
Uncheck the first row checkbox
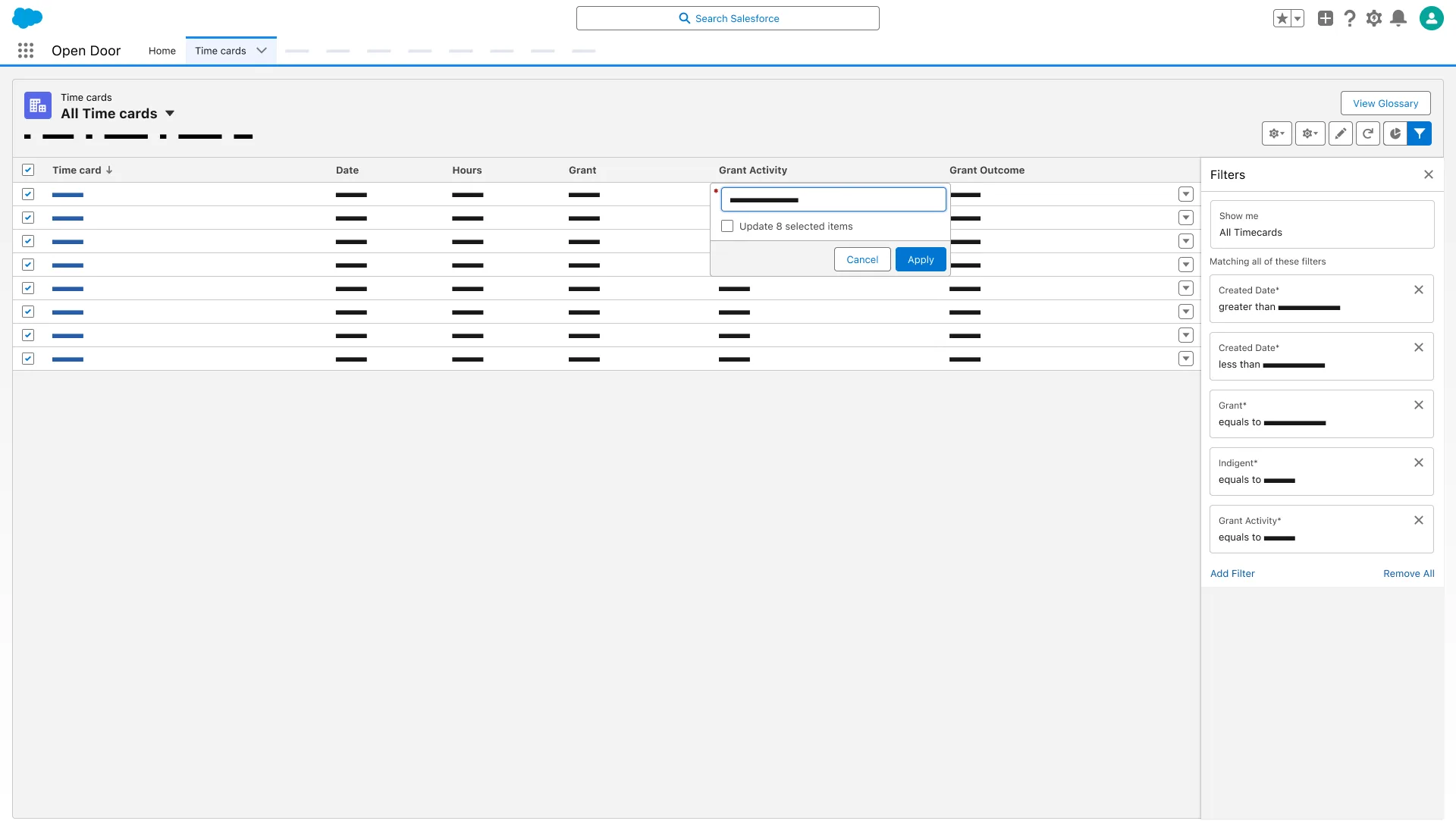[x=28, y=194]
